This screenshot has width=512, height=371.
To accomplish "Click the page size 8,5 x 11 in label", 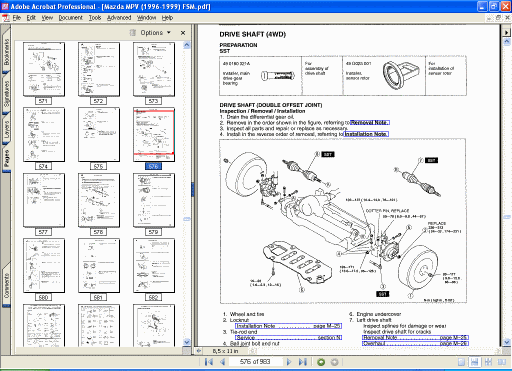I will point(225,351).
